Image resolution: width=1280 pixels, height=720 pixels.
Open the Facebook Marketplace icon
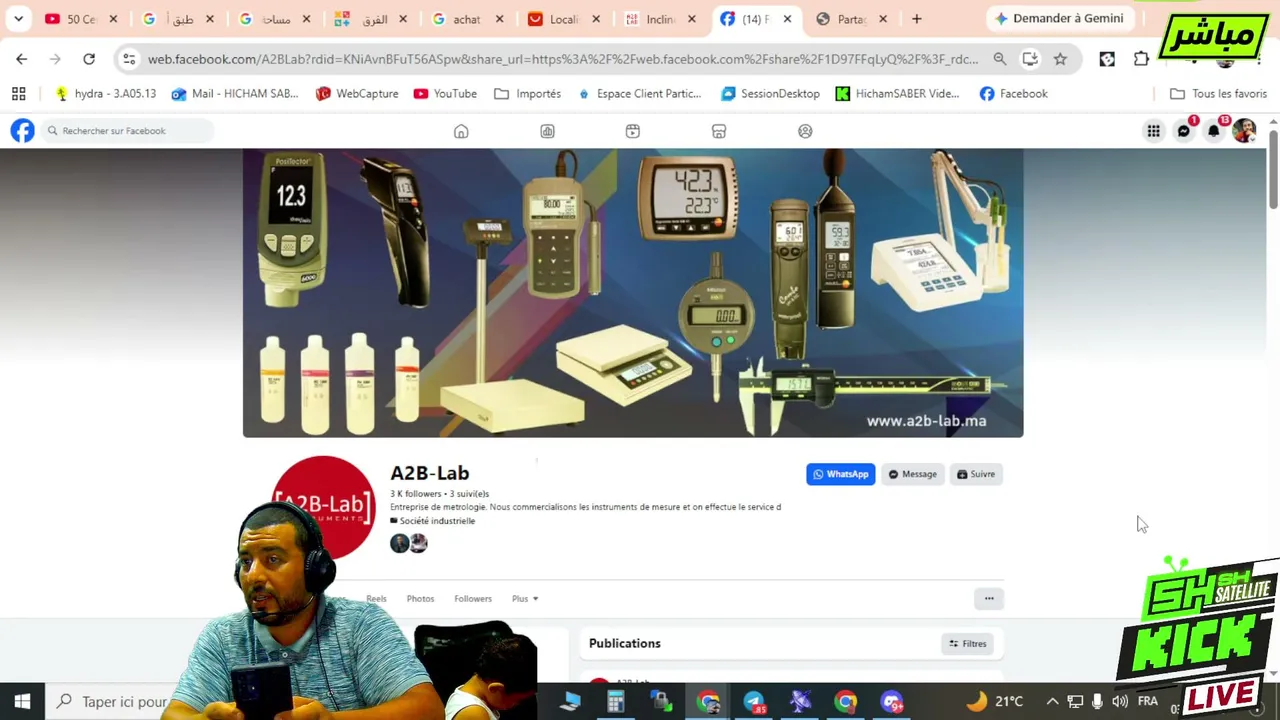coord(719,131)
